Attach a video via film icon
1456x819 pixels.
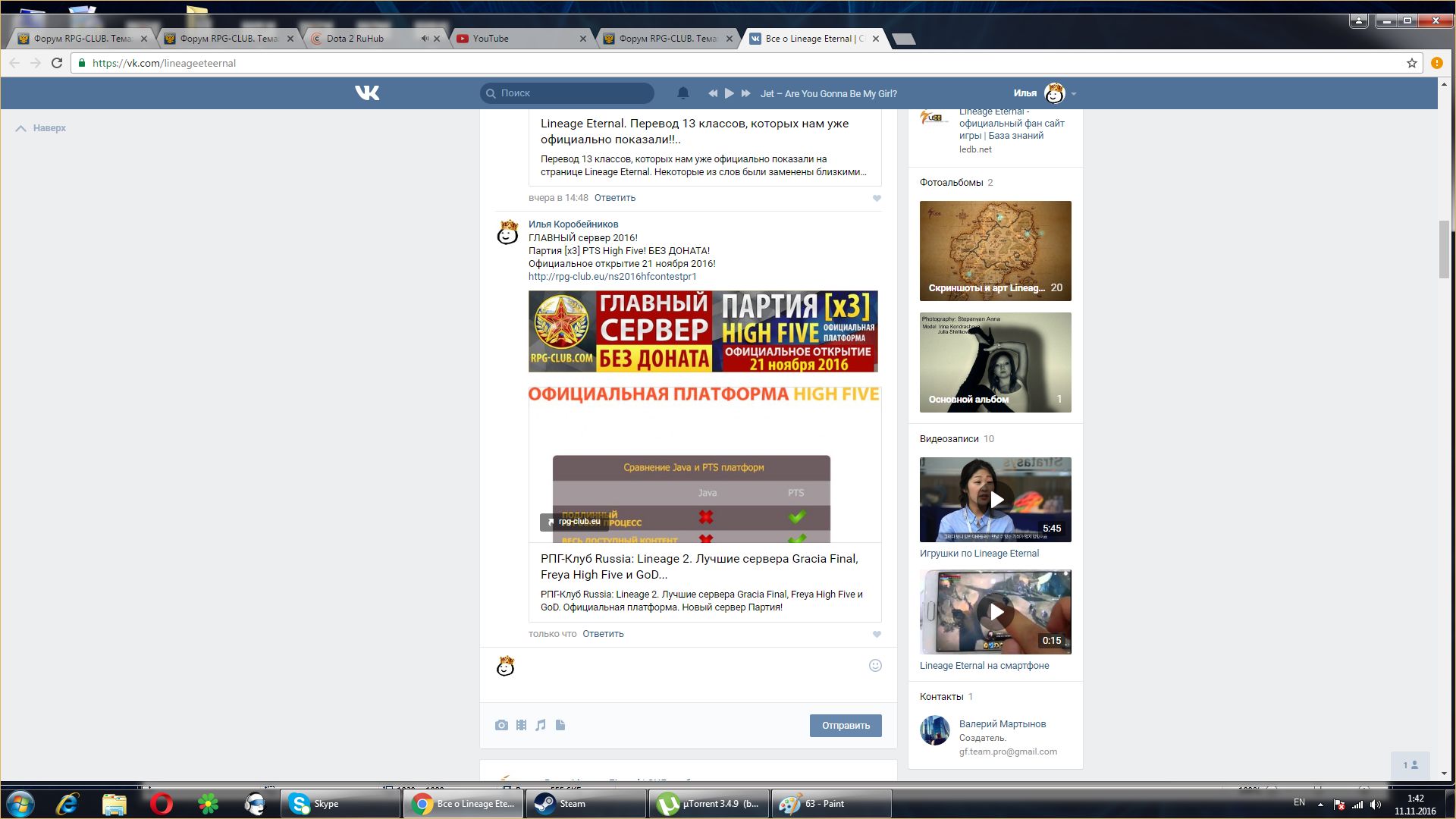click(x=521, y=726)
